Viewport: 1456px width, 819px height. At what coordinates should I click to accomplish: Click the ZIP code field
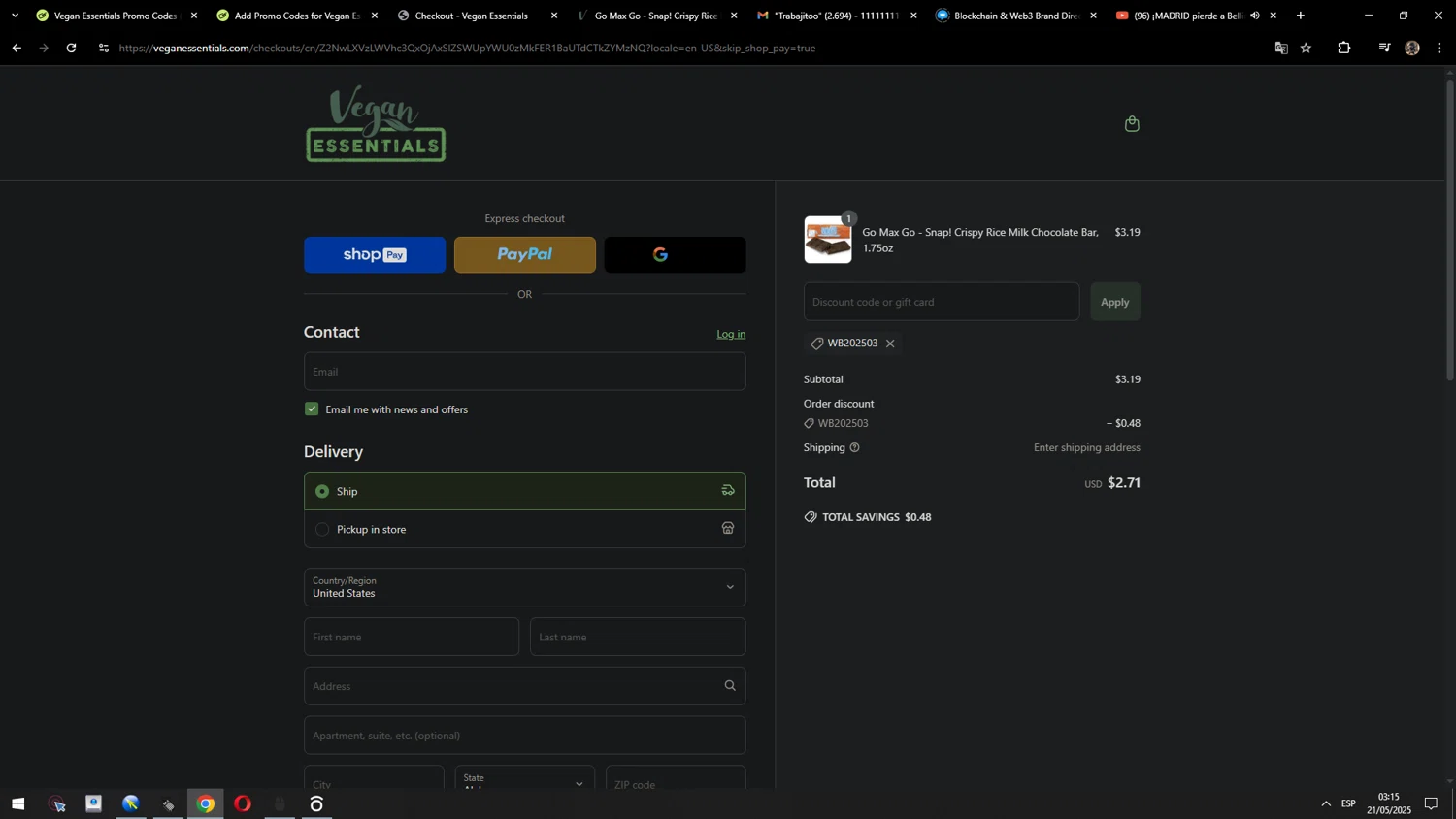click(x=676, y=779)
